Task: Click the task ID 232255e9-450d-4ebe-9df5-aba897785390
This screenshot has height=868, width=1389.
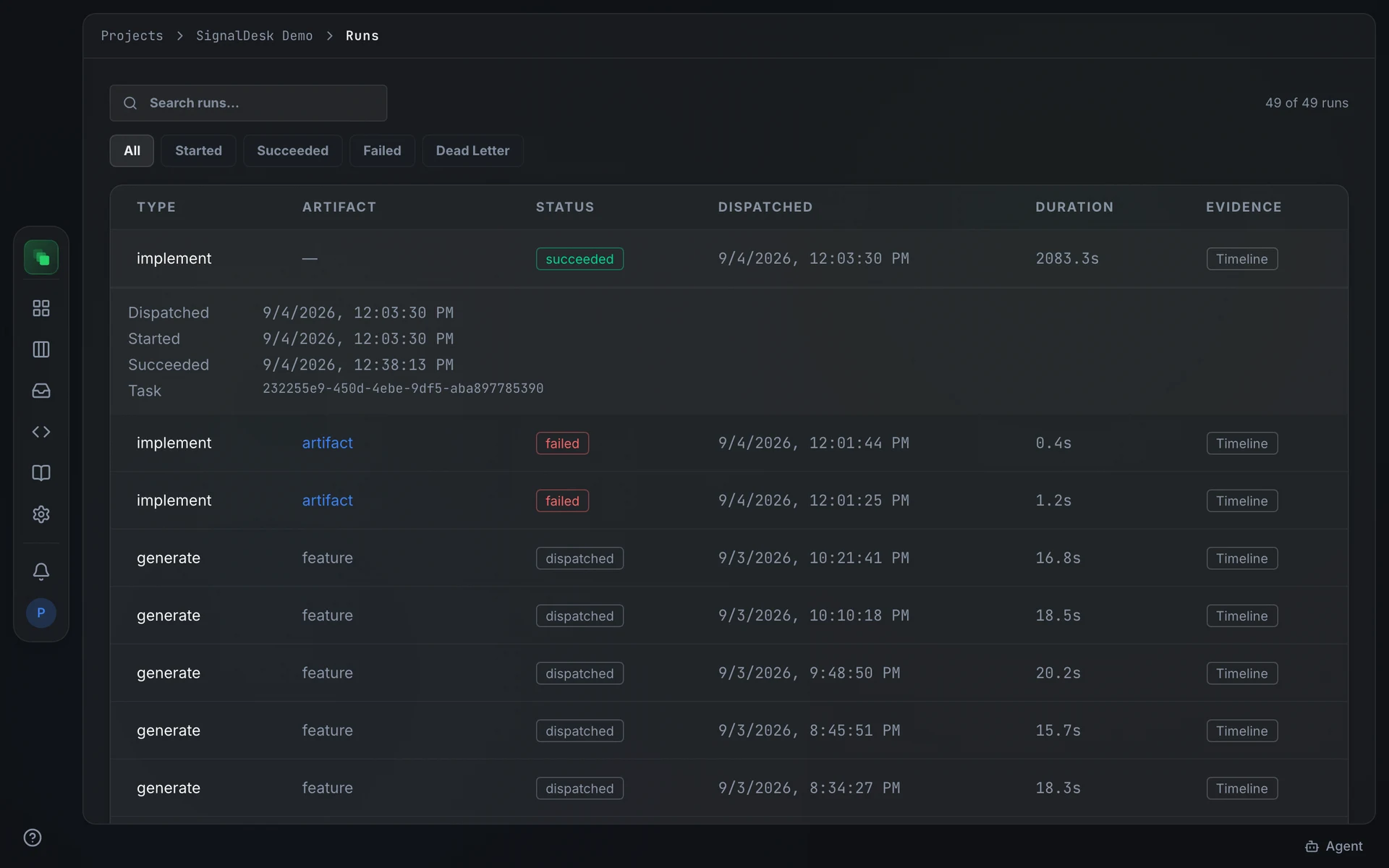Action: coord(403,388)
